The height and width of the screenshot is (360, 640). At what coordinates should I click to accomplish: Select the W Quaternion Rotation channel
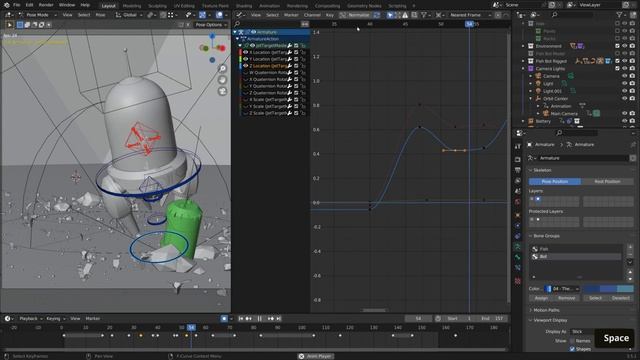[x=268, y=72]
